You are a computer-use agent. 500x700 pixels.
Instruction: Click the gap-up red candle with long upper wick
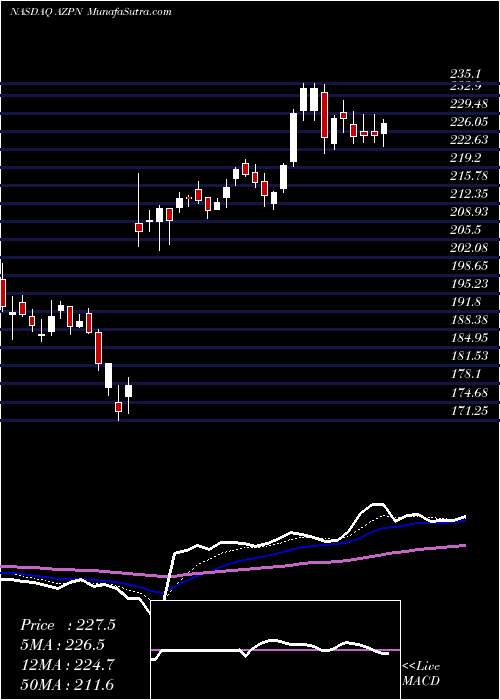pyautogui.click(x=139, y=227)
